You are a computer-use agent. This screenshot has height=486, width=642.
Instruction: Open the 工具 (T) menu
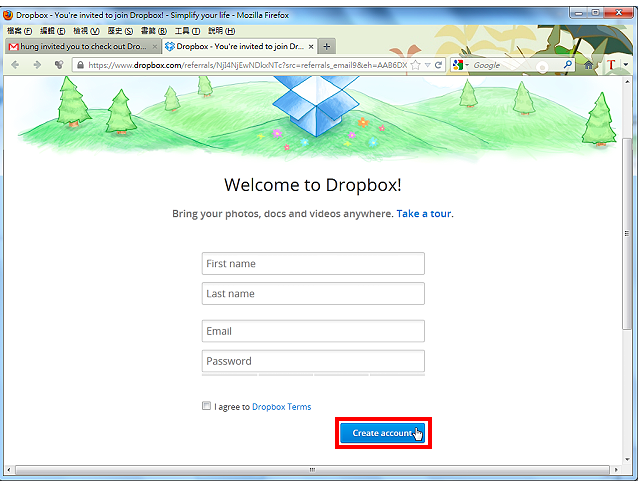pyautogui.click(x=187, y=31)
